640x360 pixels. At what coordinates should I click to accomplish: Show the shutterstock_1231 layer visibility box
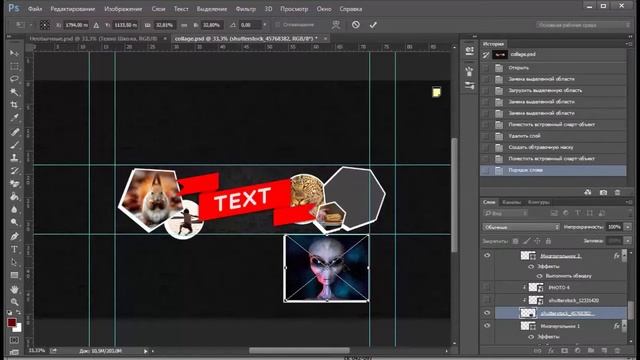[x=487, y=300]
